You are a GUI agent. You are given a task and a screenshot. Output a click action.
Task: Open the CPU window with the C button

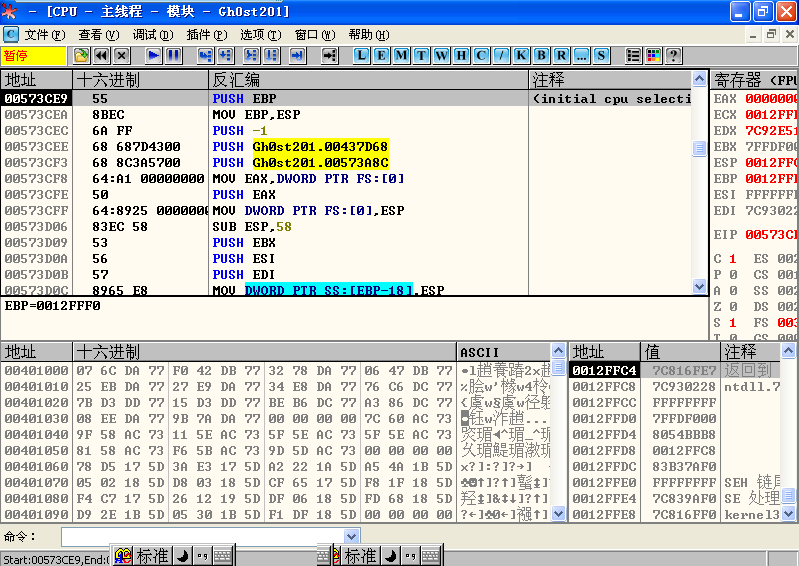[x=481, y=56]
